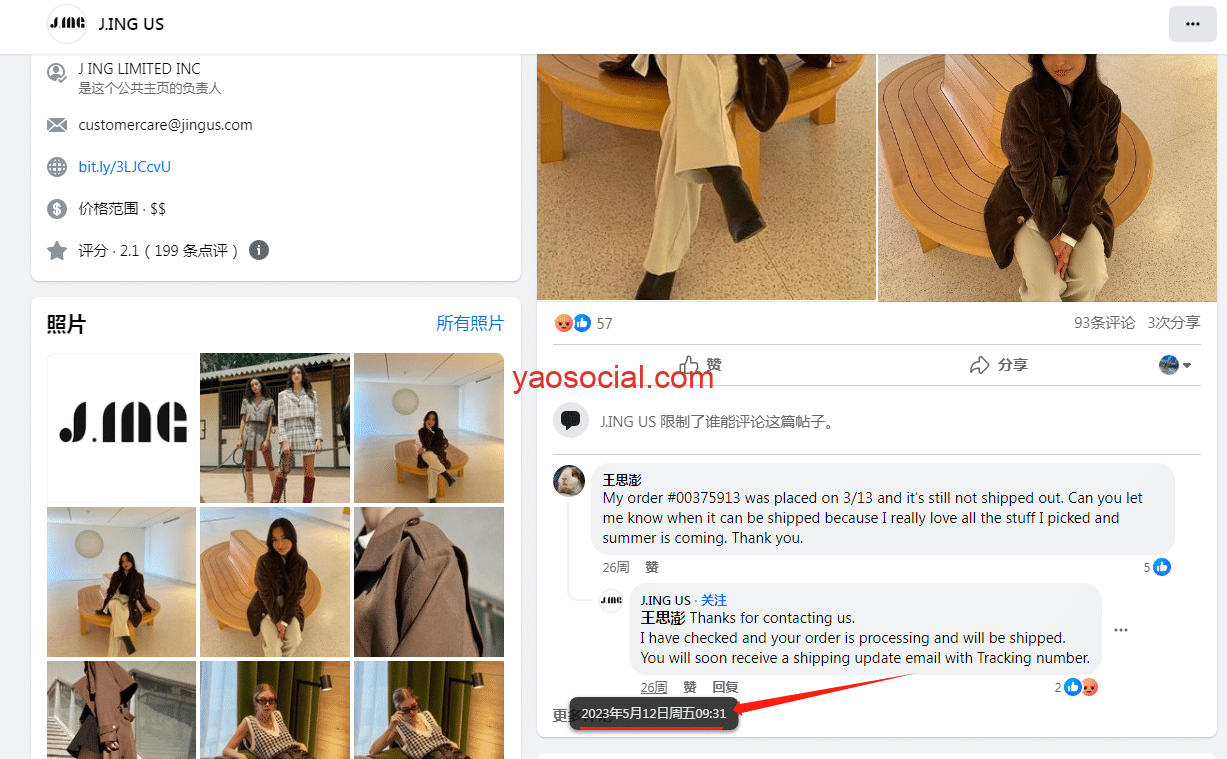Screen dimensions: 1227x759
Task: Click the post reaction icons showing 57
Action: point(573,323)
